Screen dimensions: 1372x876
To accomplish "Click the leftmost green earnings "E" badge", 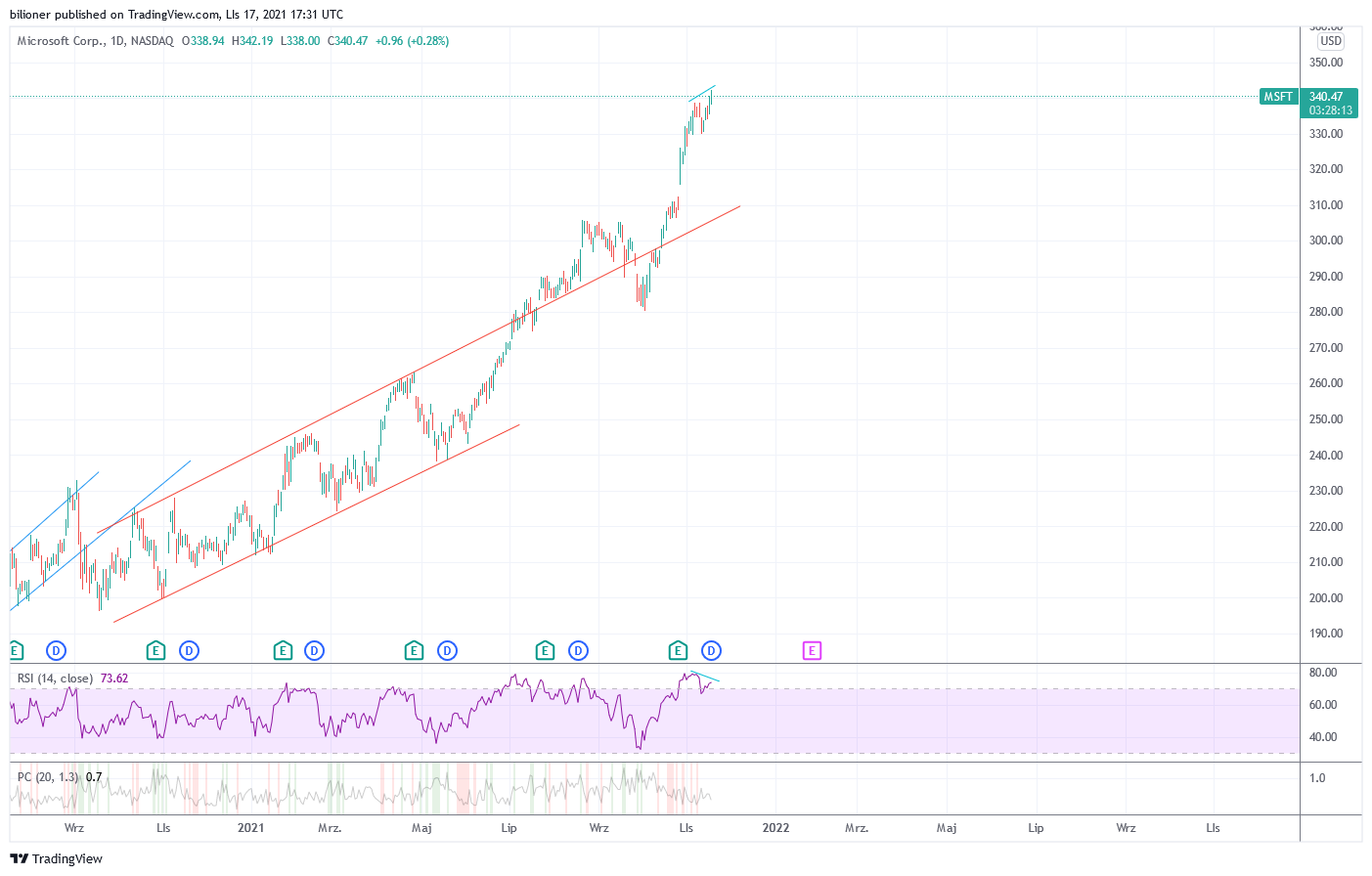I will click(14, 649).
